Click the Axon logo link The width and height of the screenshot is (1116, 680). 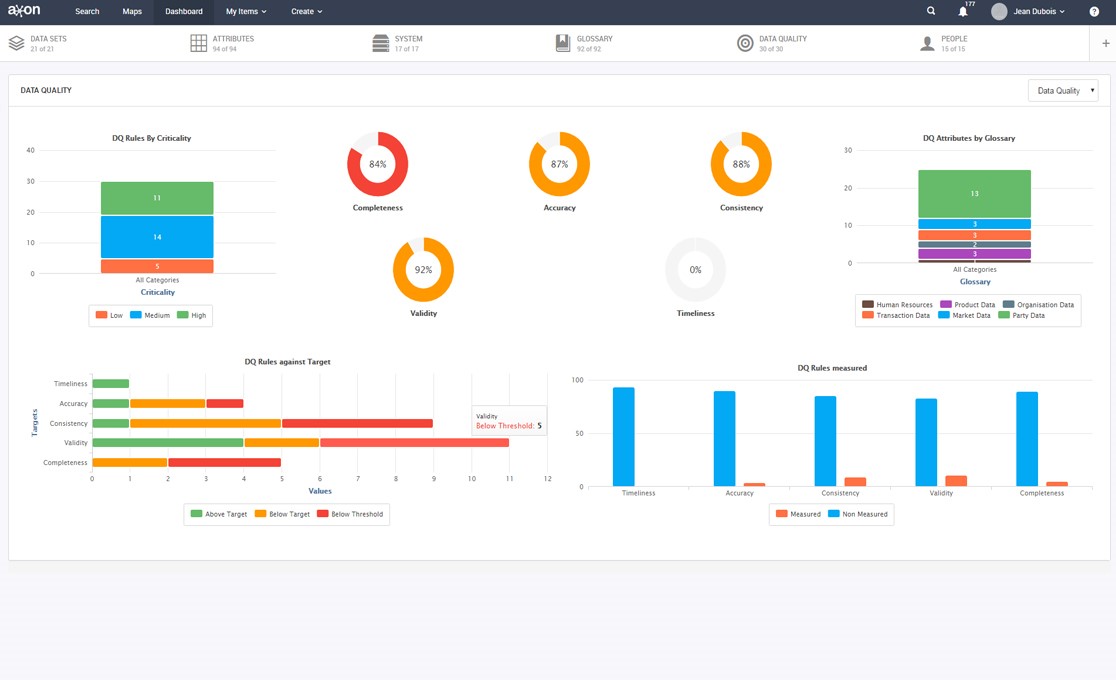point(24,11)
